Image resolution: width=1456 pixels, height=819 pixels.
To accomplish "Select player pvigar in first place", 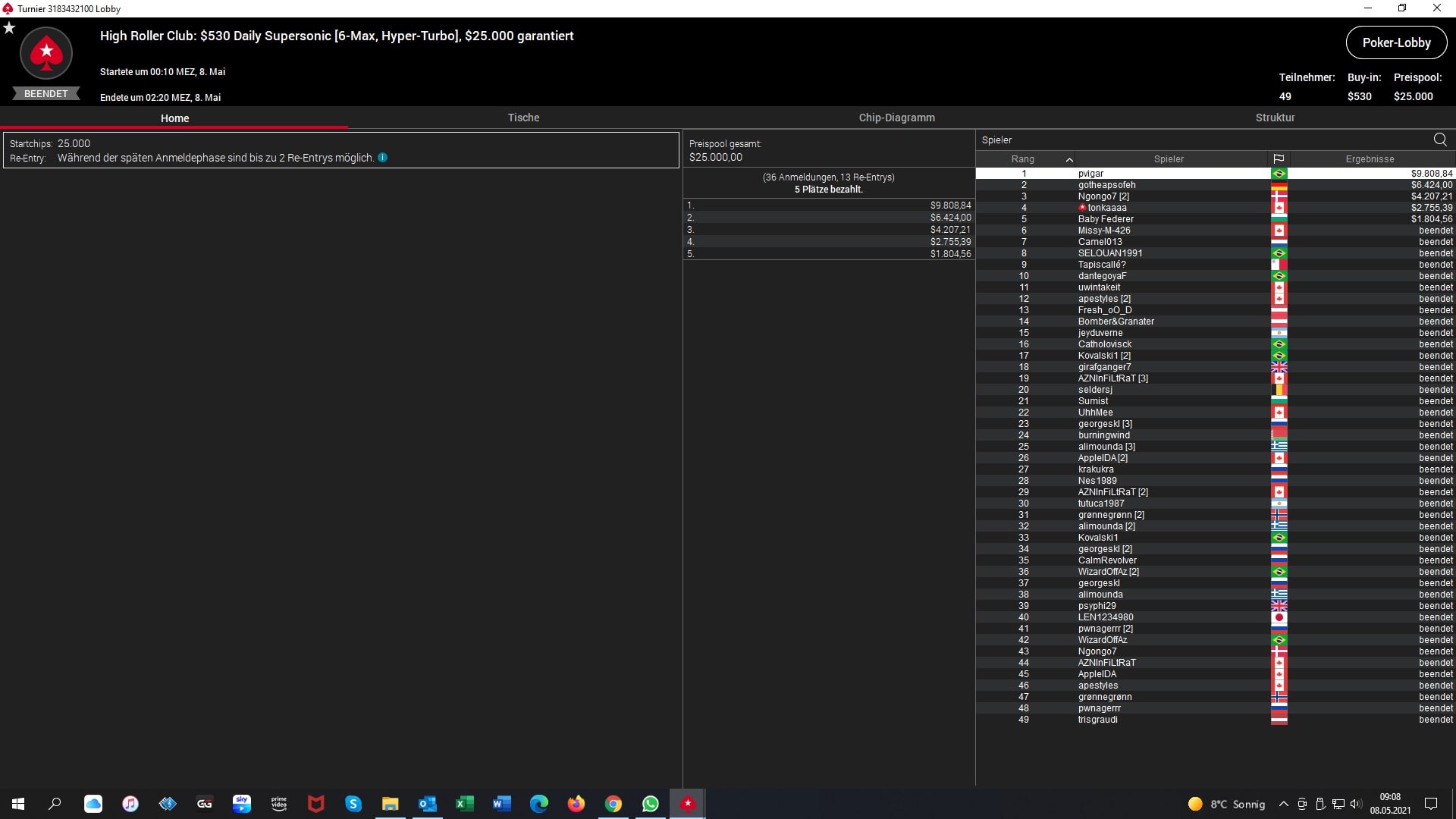I will click(1090, 174).
